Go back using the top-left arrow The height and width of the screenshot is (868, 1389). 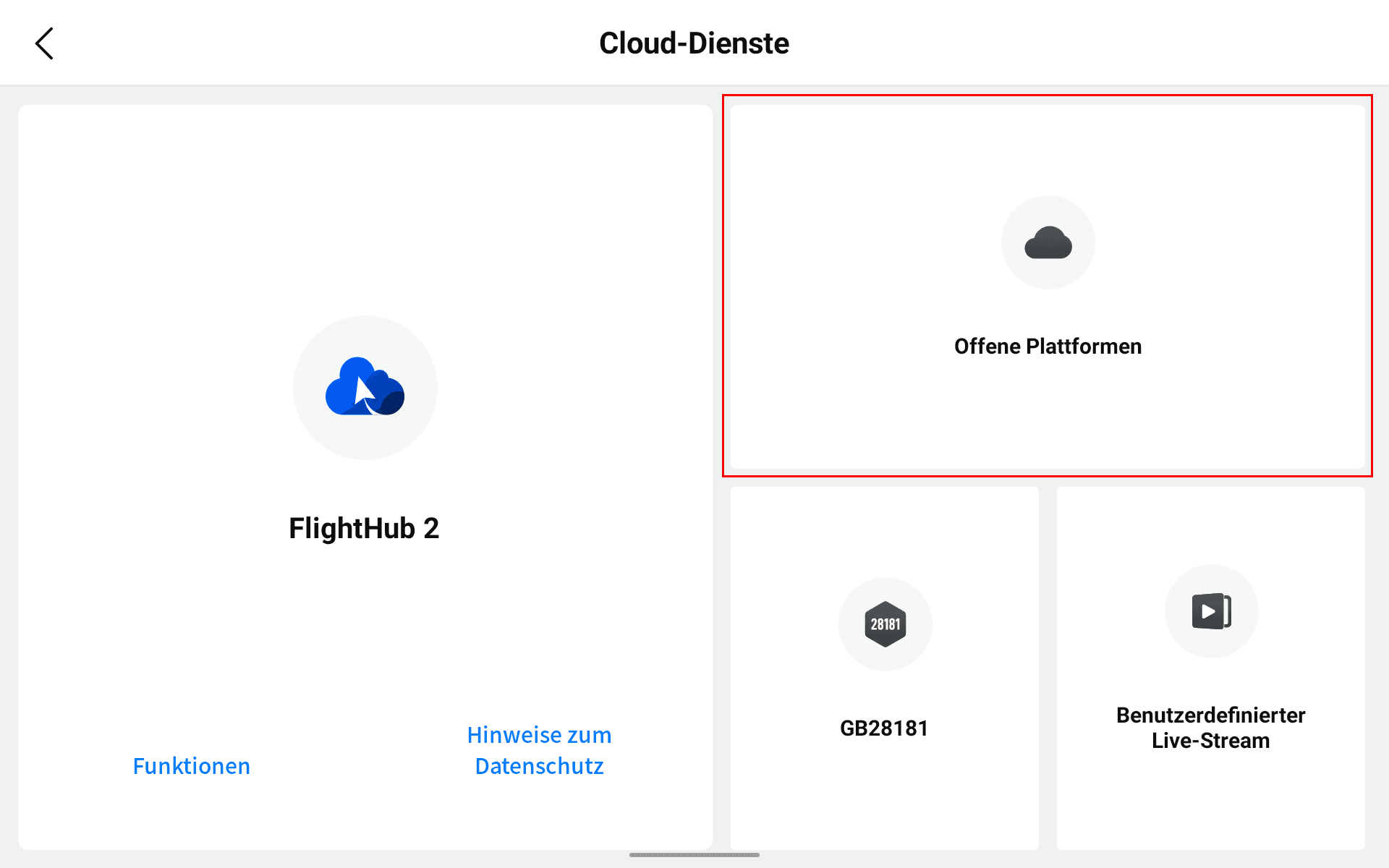click(x=44, y=43)
